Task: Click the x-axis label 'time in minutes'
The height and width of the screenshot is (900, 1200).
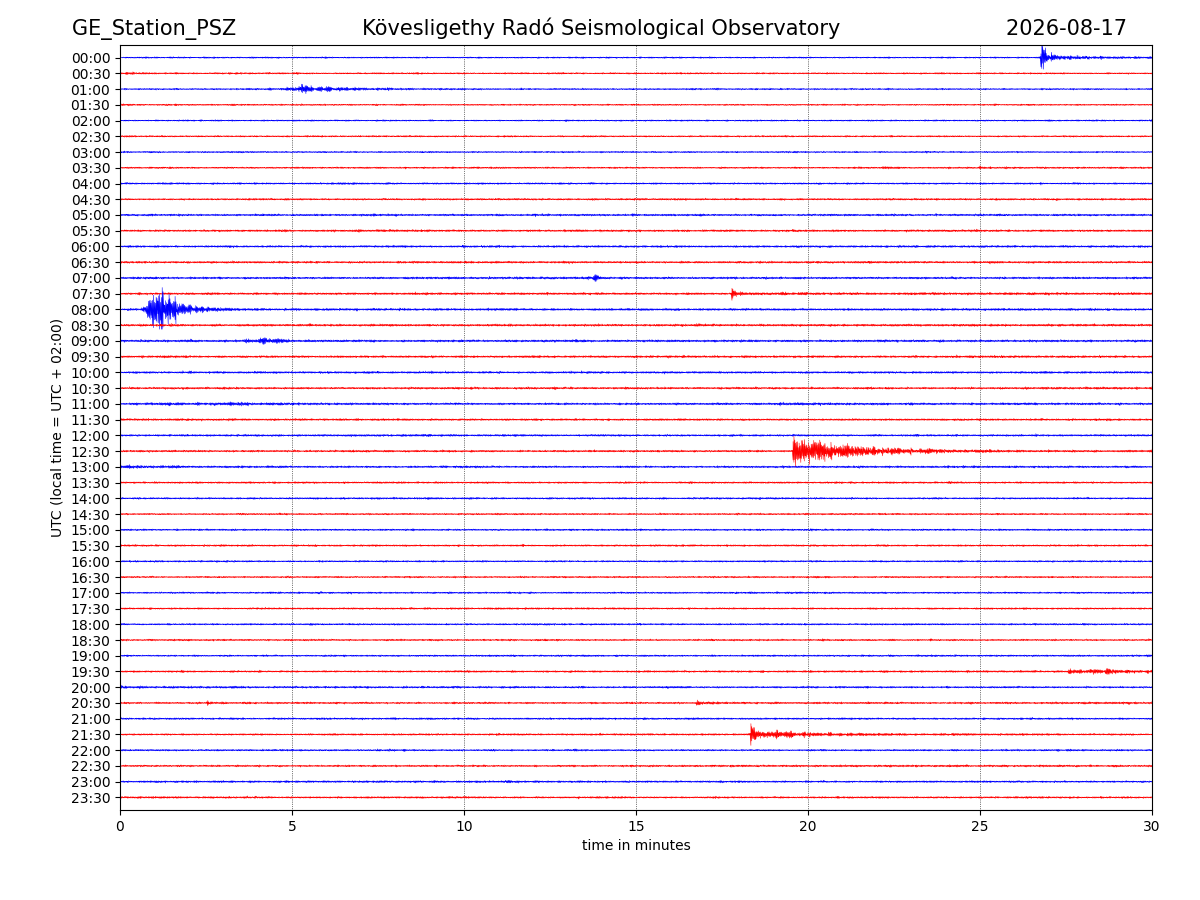Action: (x=636, y=846)
